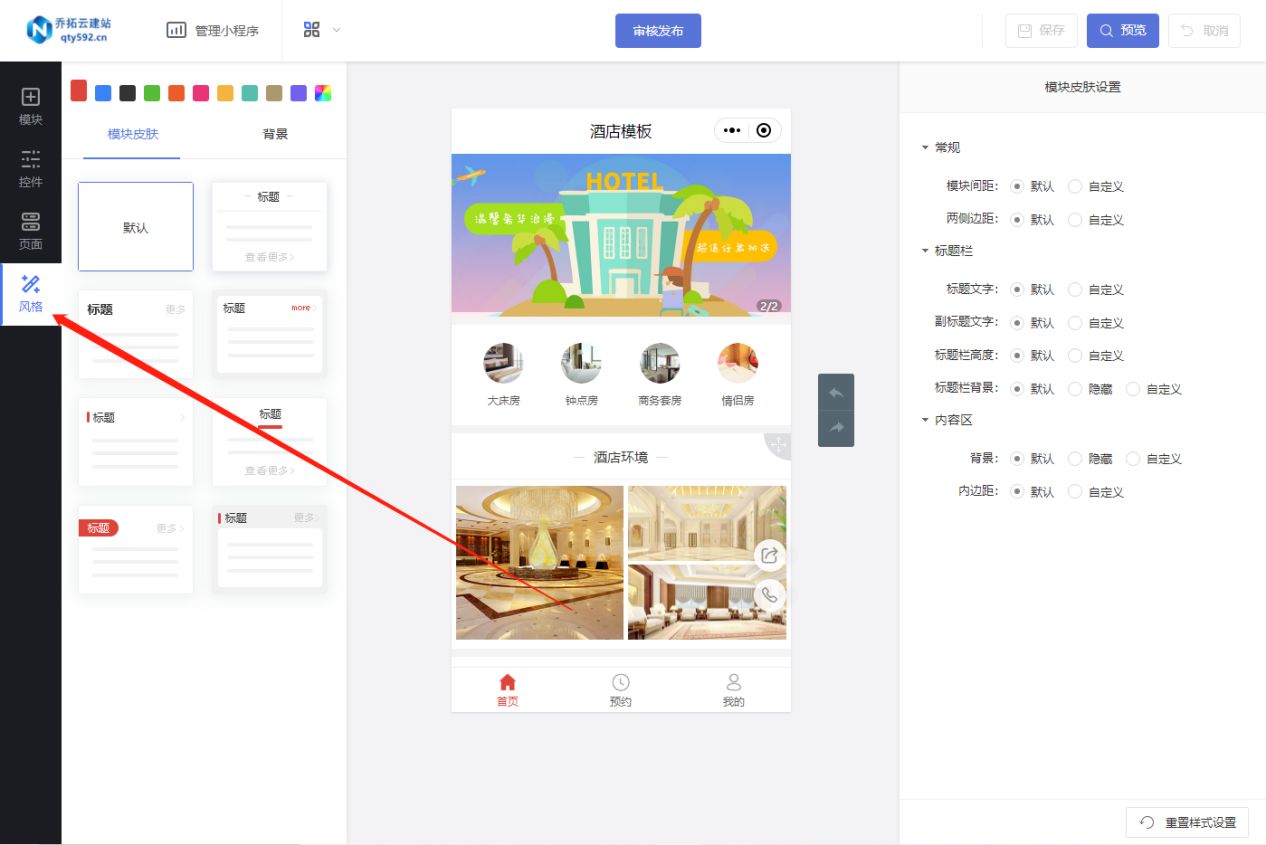Click the undo arrow beside the phone preview
Screen dimensions: 1266x845
click(836, 390)
